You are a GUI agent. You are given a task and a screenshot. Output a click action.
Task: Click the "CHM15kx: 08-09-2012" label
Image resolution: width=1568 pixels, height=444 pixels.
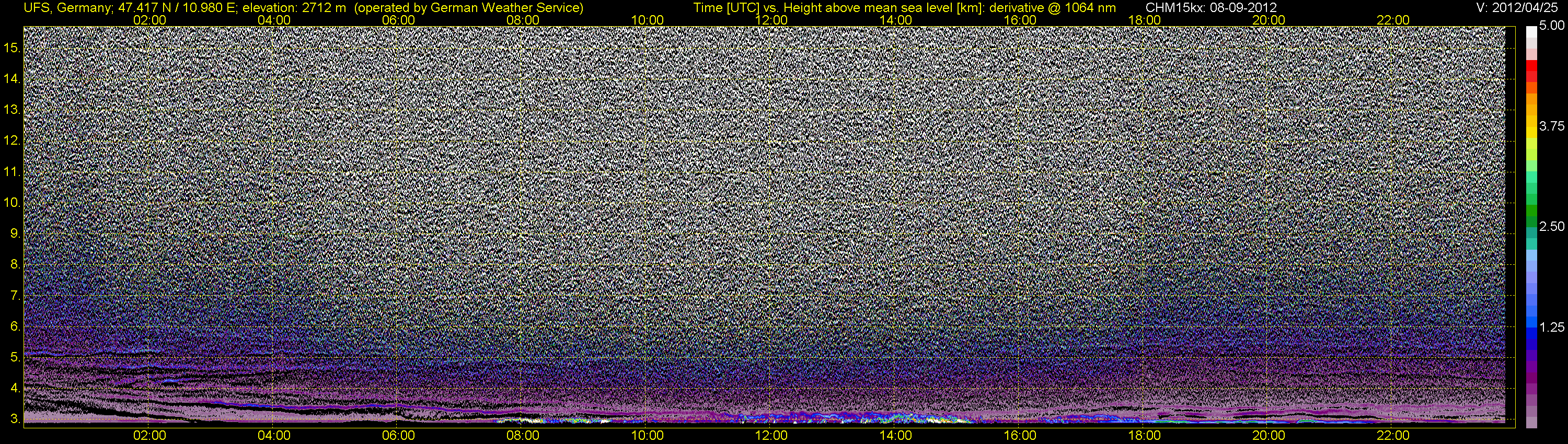(1210, 8)
